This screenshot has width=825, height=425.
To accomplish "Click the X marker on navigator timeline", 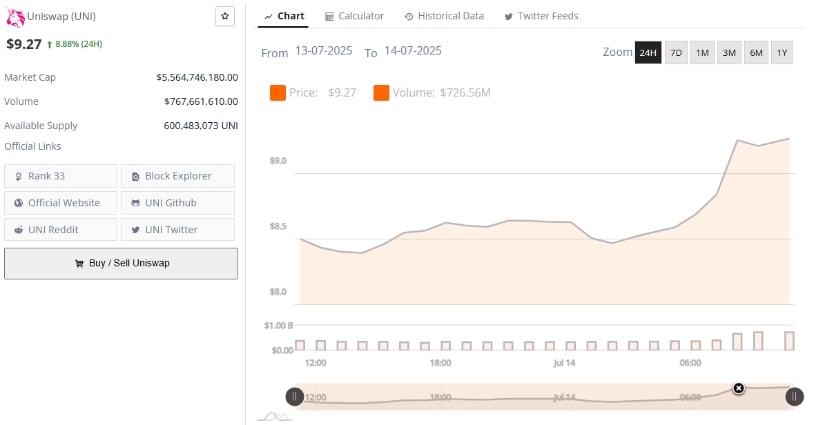I will pos(739,388).
